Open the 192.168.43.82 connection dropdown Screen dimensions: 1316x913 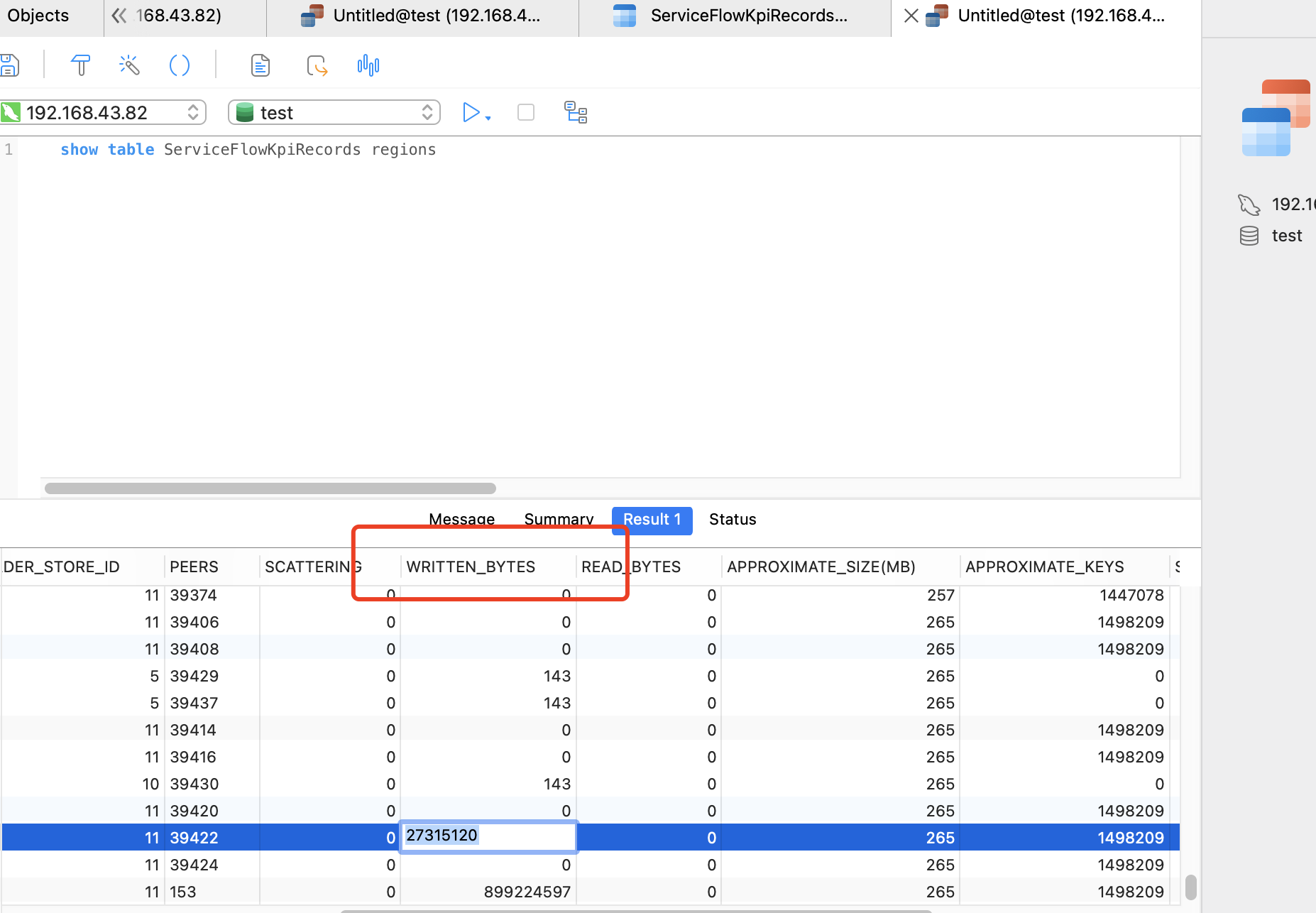pyautogui.click(x=104, y=112)
